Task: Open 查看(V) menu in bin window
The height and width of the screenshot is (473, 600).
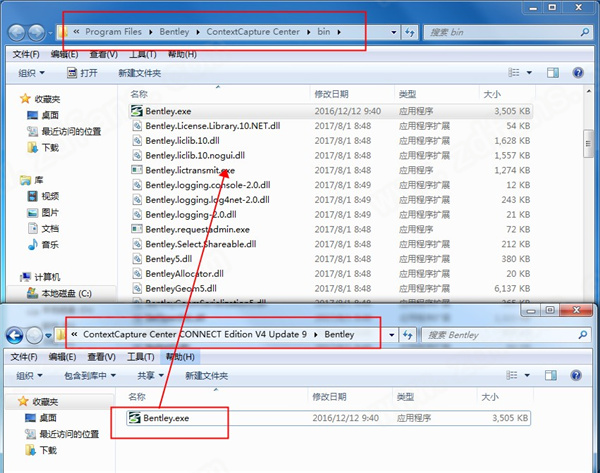Action: [103, 54]
